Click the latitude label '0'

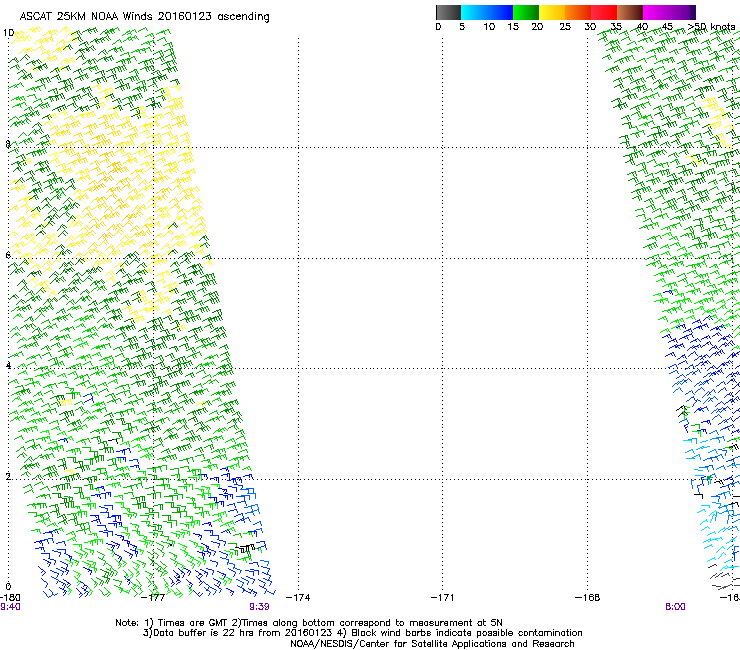pos(8,587)
